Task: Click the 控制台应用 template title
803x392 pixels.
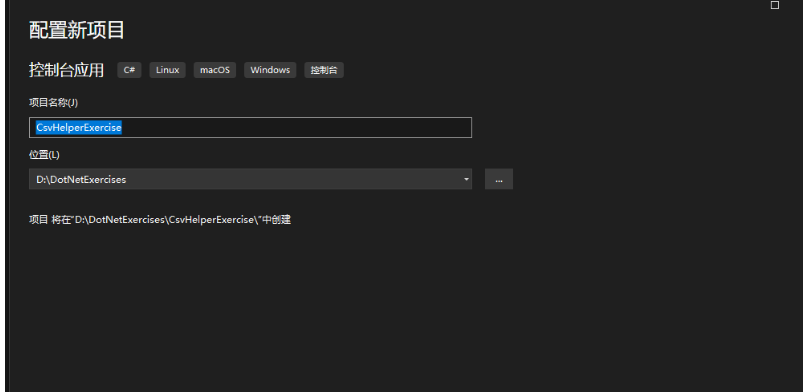Action: tap(67, 70)
